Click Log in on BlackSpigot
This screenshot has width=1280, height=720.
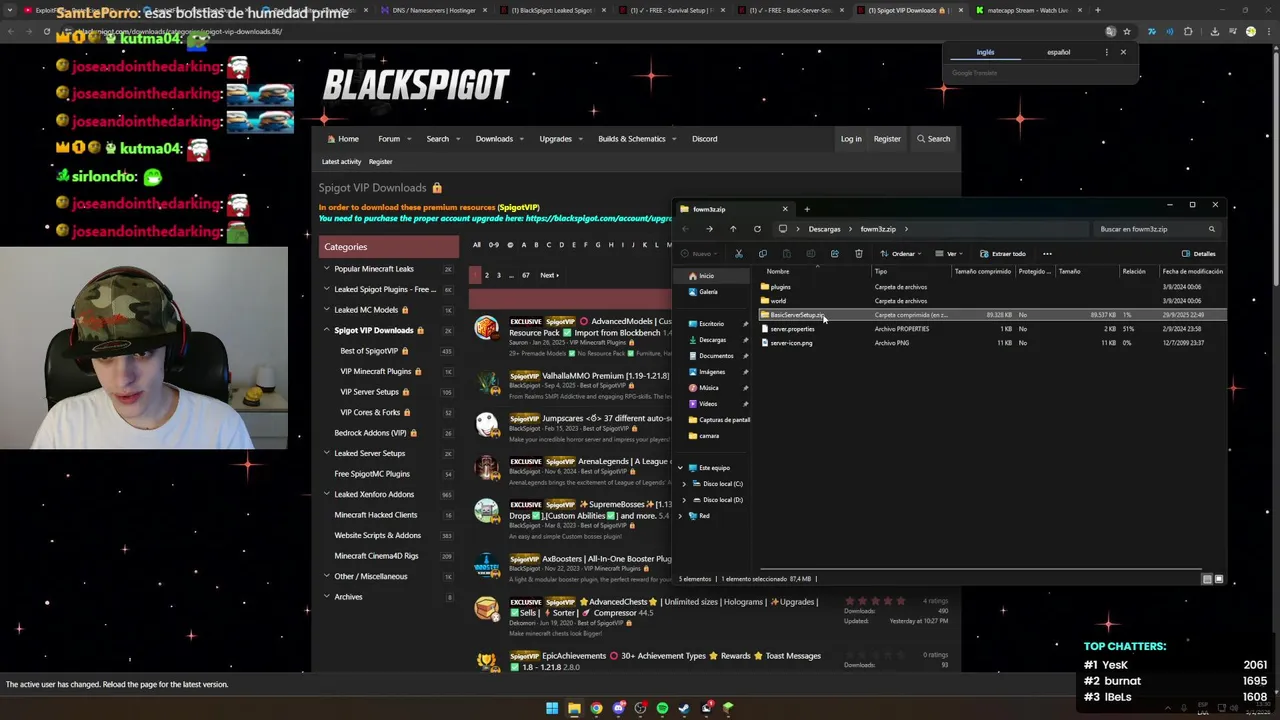851,139
